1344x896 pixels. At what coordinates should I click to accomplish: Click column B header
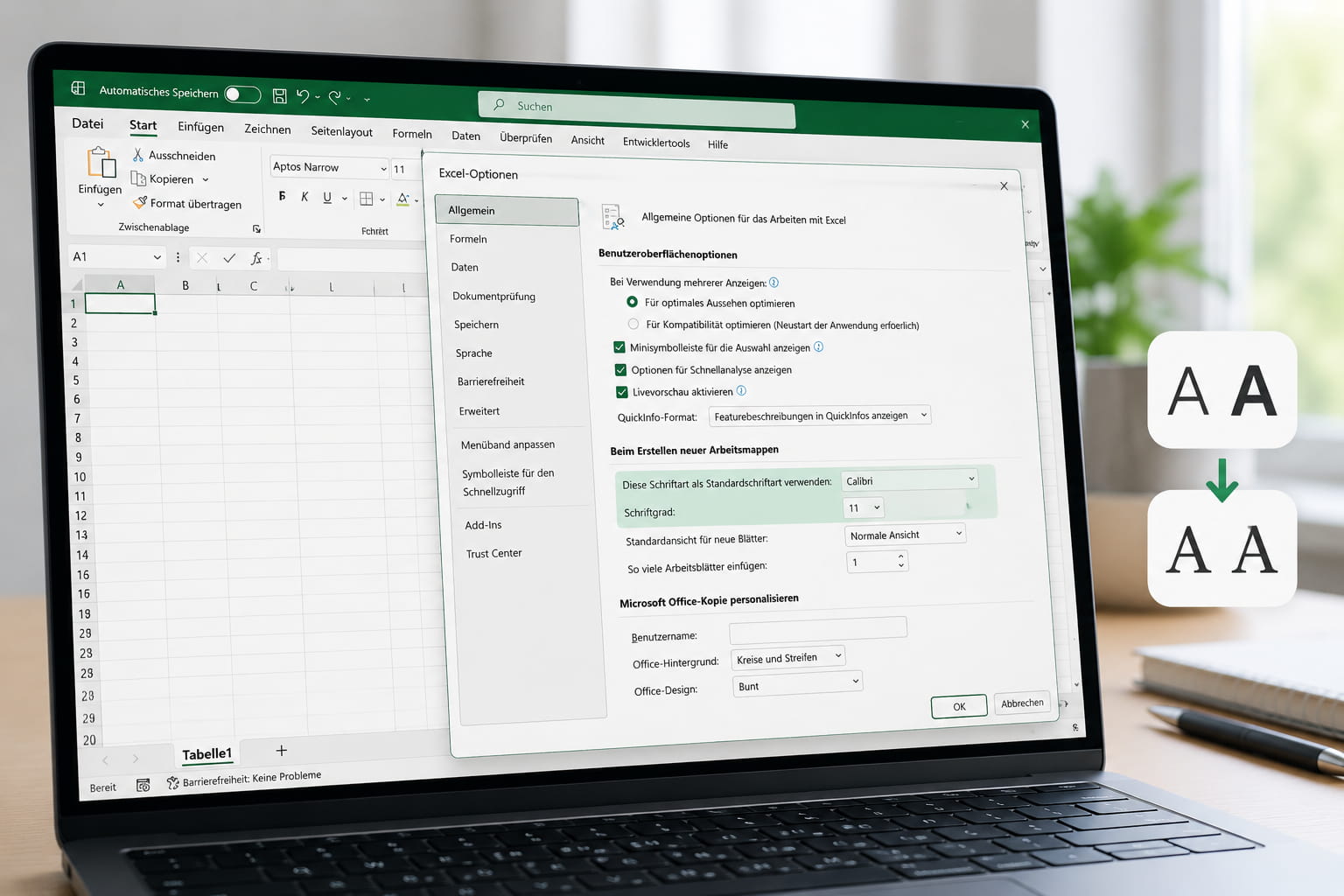pyautogui.click(x=185, y=285)
